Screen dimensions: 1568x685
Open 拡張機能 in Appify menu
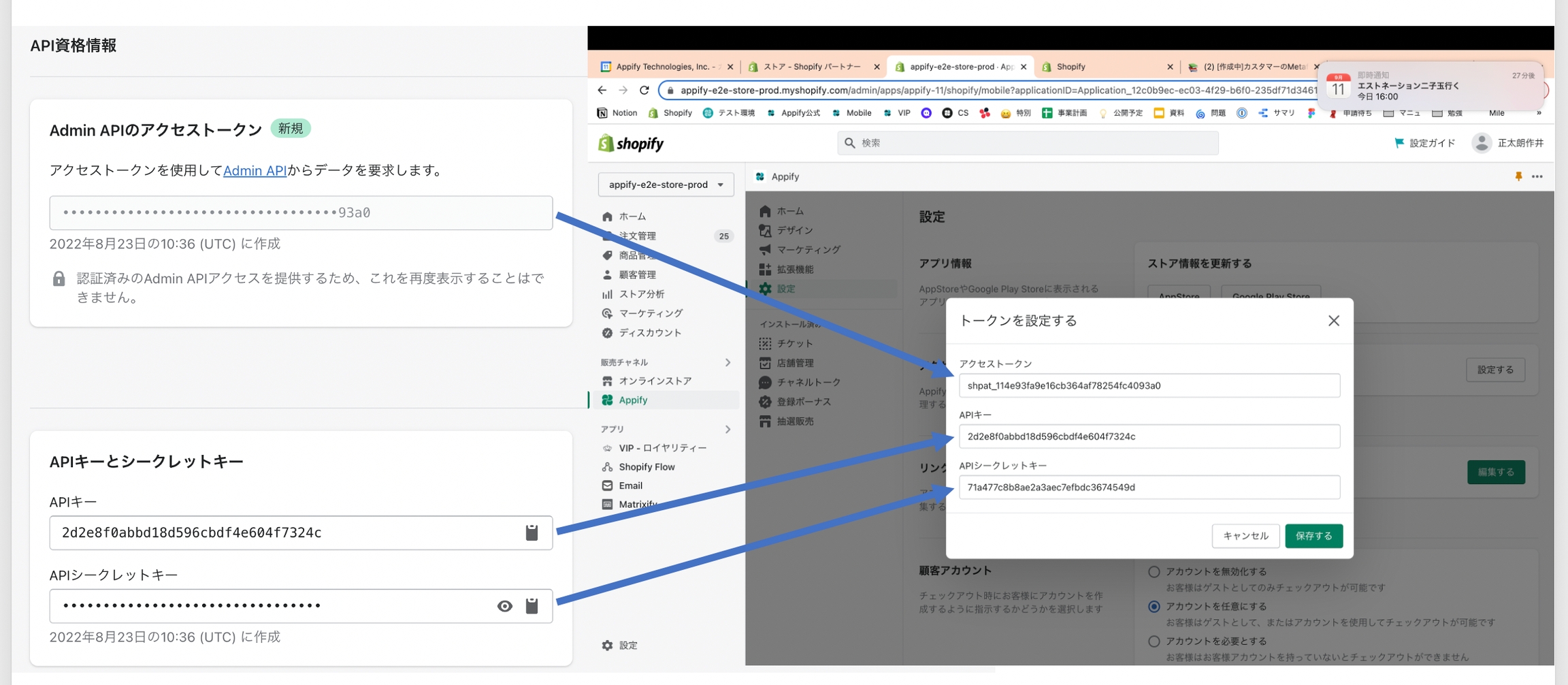pos(787,269)
